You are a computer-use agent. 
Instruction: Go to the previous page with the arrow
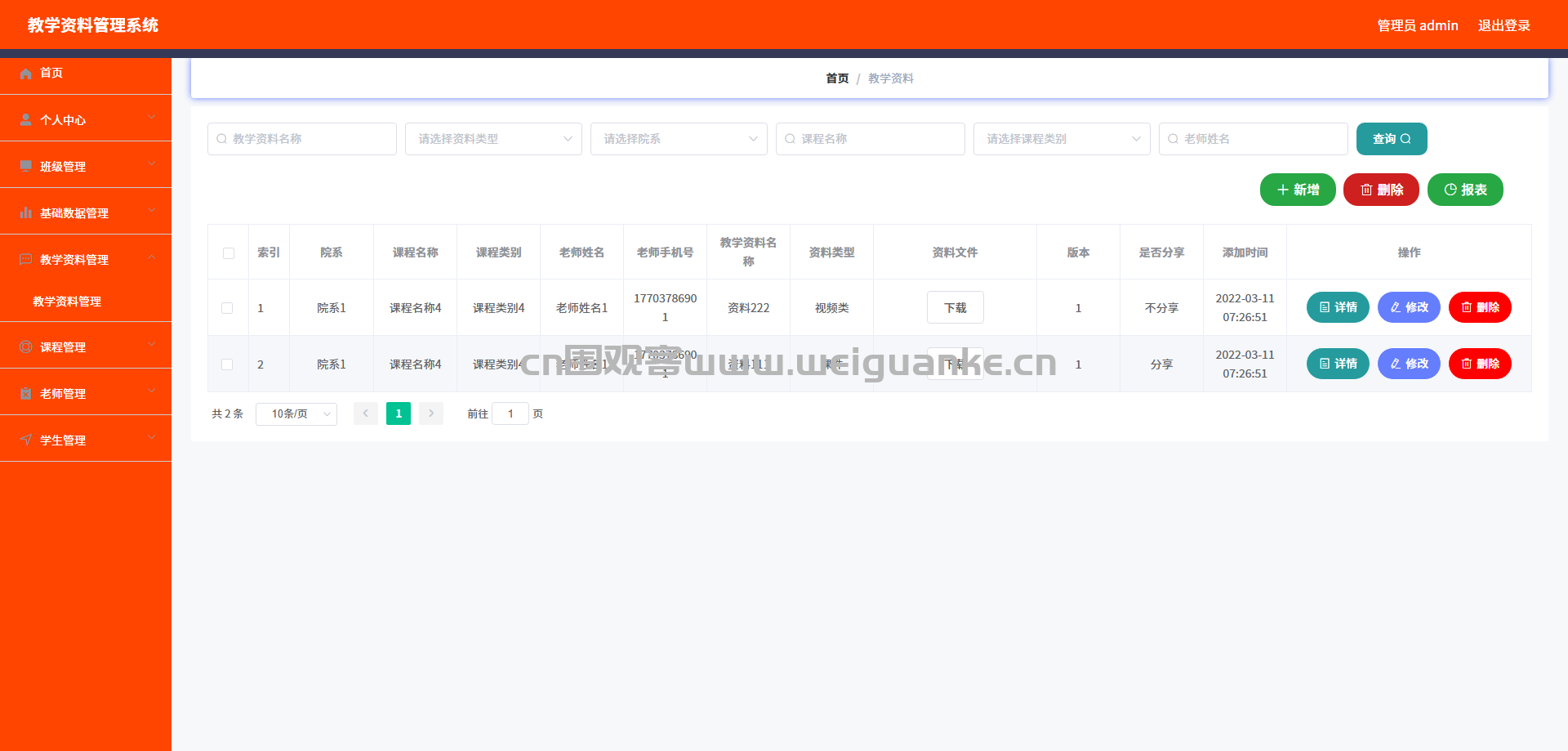click(366, 413)
